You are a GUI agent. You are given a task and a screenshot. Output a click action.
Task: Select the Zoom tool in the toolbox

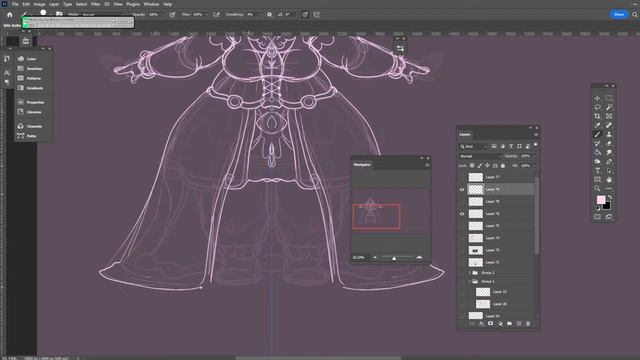(597, 189)
